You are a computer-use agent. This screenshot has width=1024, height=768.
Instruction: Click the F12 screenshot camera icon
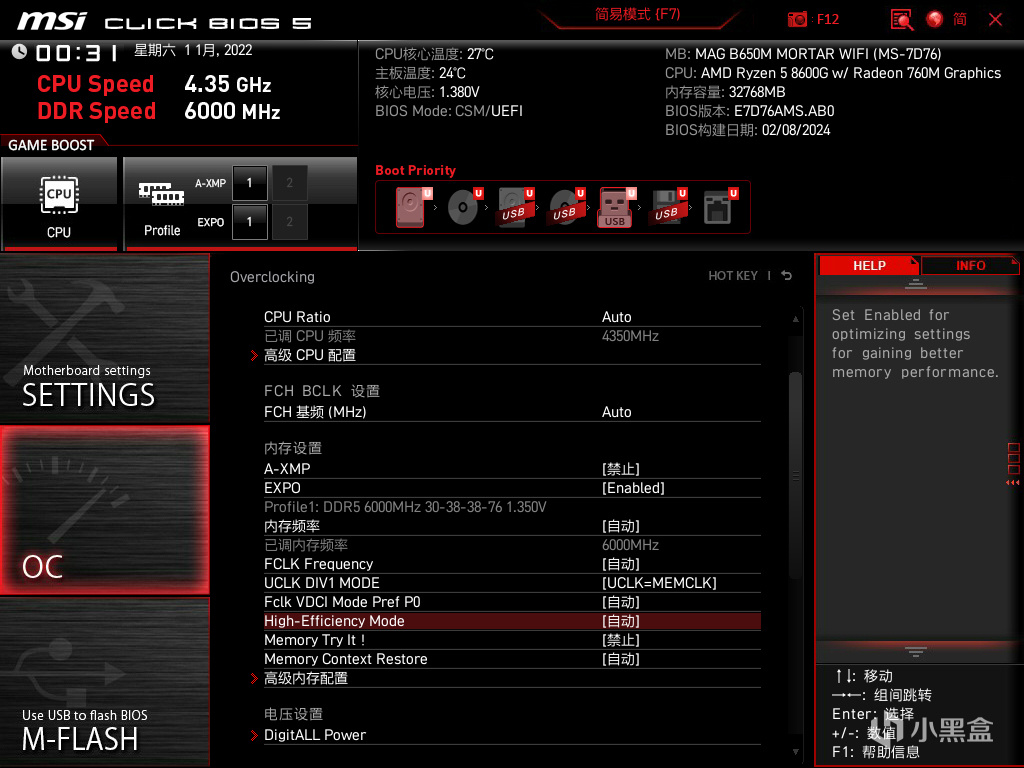click(x=797, y=20)
